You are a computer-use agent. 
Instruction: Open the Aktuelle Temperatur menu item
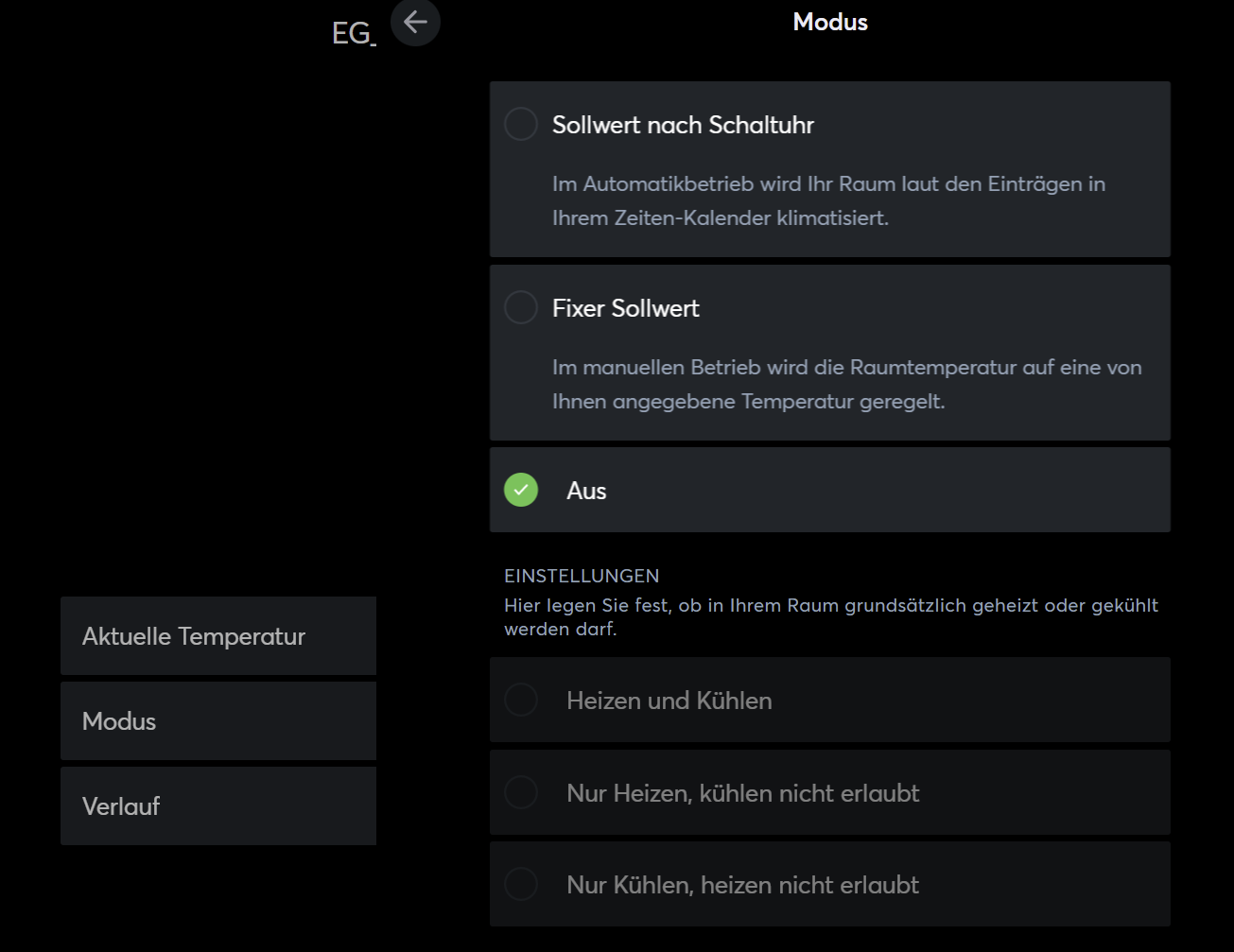tap(218, 636)
